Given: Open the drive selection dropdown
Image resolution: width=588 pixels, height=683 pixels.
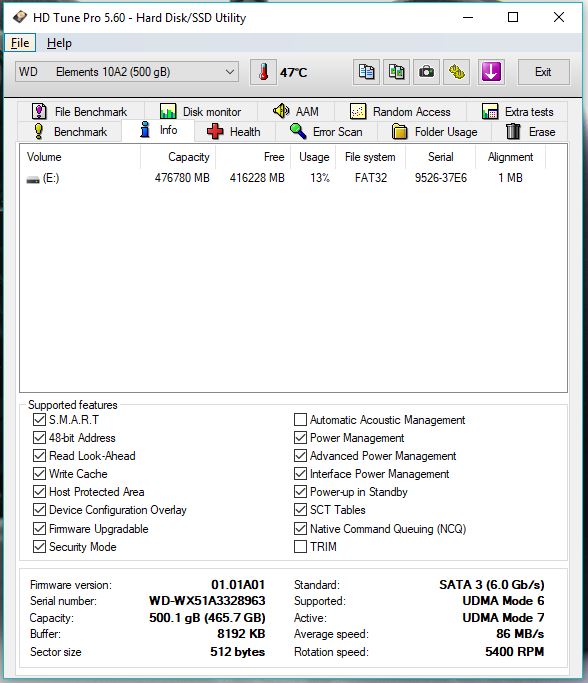Looking at the screenshot, I should (x=127, y=72).
